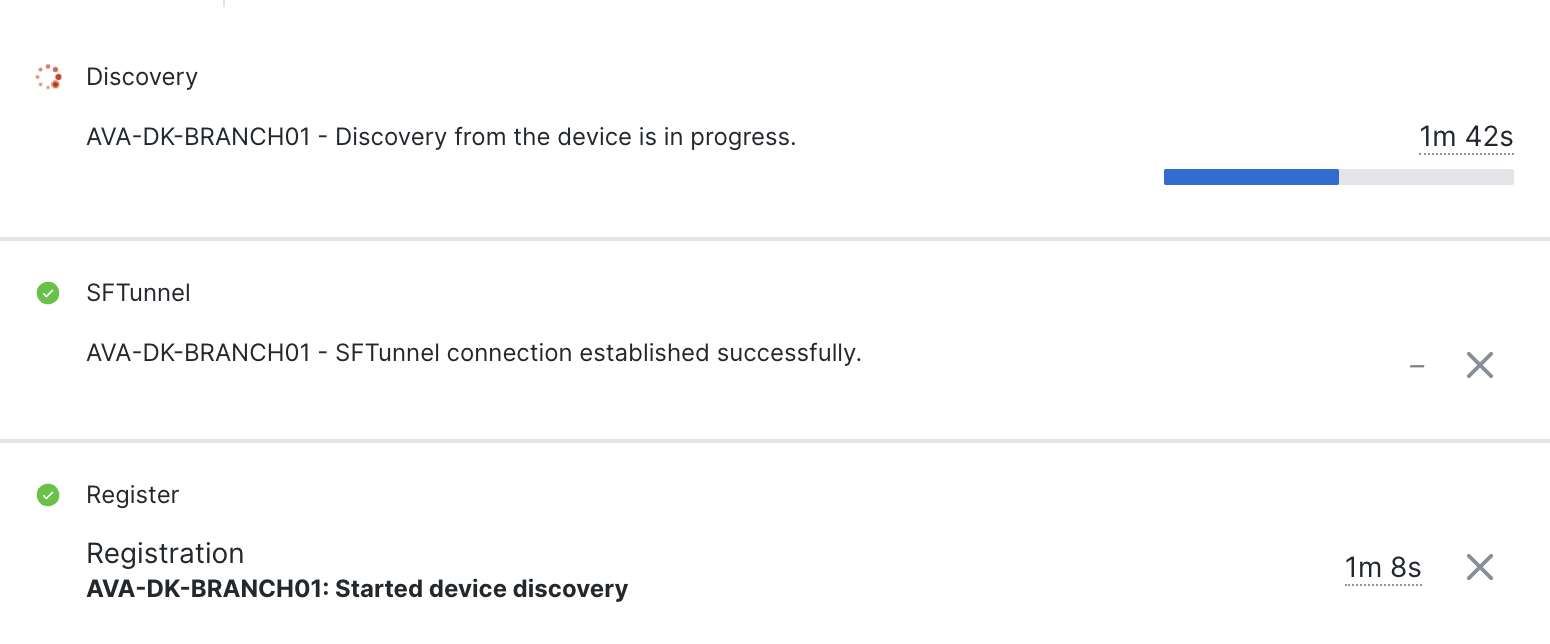Click the bold Started device discovery text

click(356, 589)
